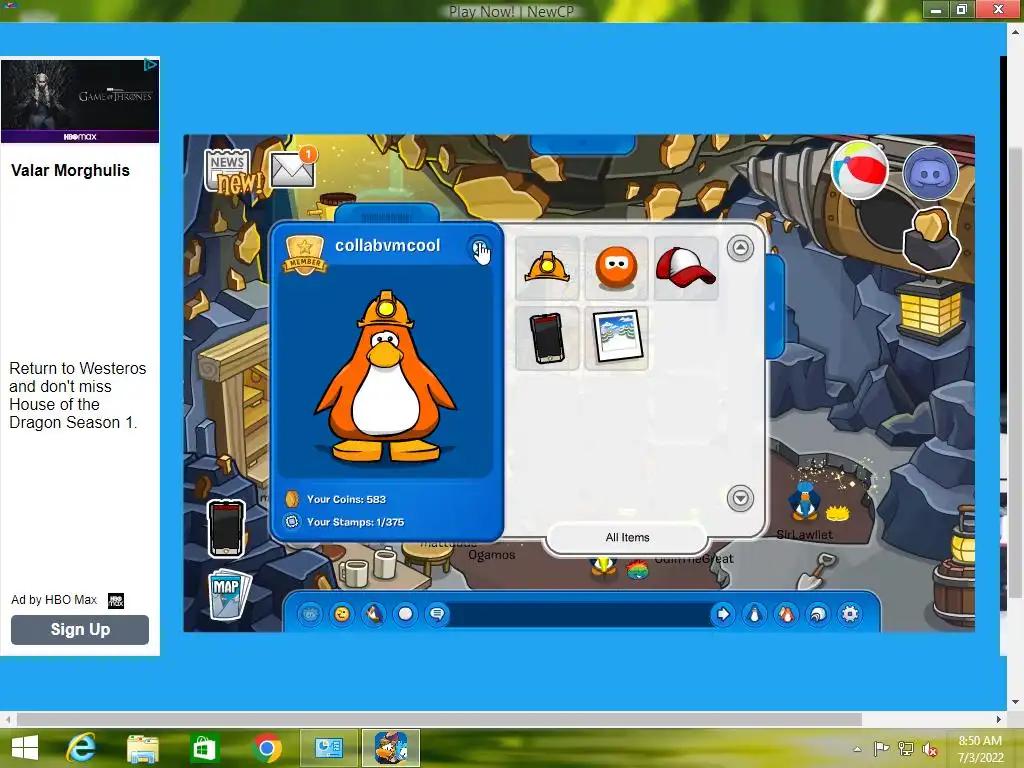Open the settings gear in chat bar
Viewport: 1024px width, 768px height.
point(850,614)
